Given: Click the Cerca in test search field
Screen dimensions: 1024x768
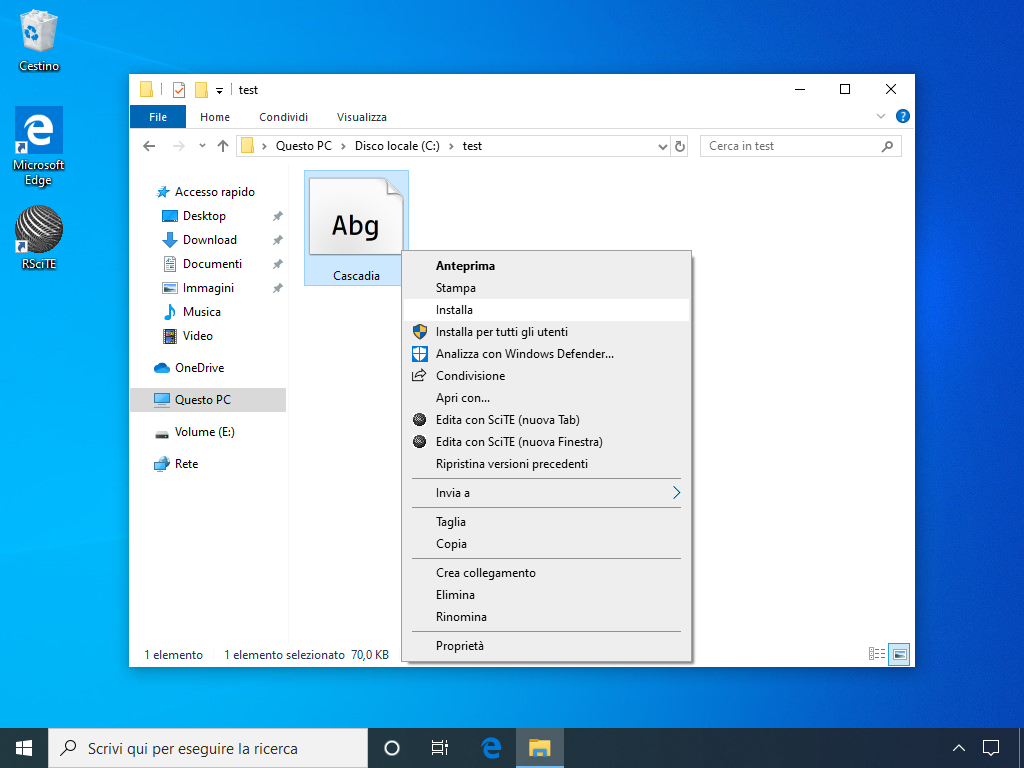Looking at the screenshot, I should tap(790, 146).
